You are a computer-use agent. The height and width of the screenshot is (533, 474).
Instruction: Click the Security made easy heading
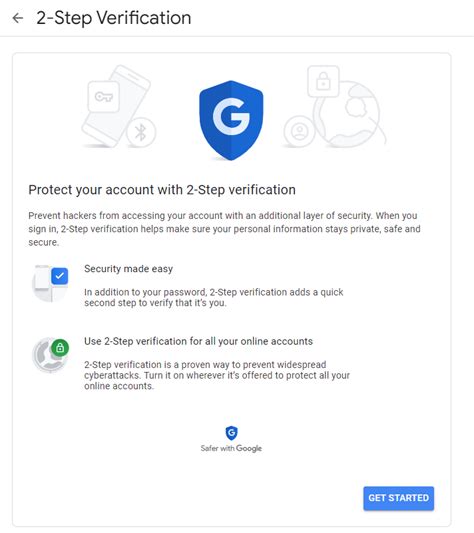(x=129, y=269)
